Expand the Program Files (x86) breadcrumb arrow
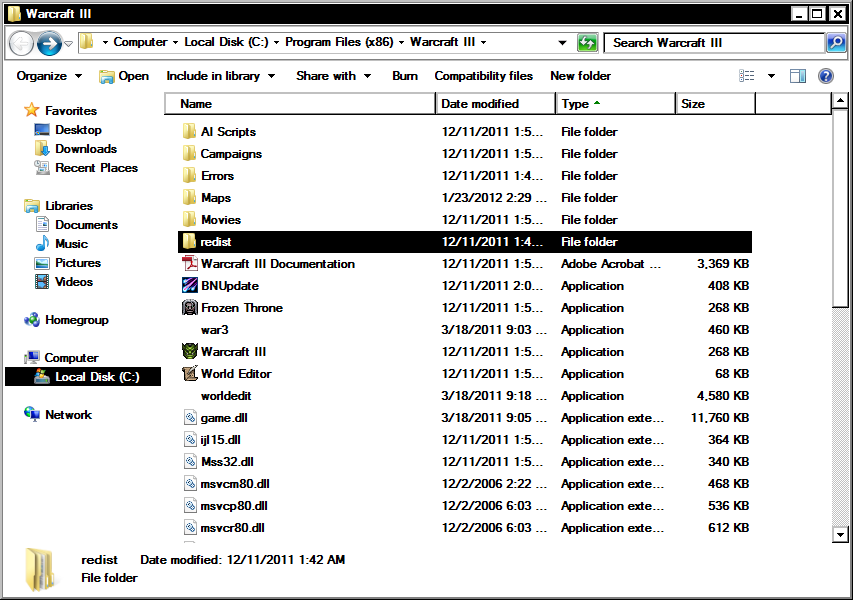Screen dimensions: 853x600 click(401, 42)
